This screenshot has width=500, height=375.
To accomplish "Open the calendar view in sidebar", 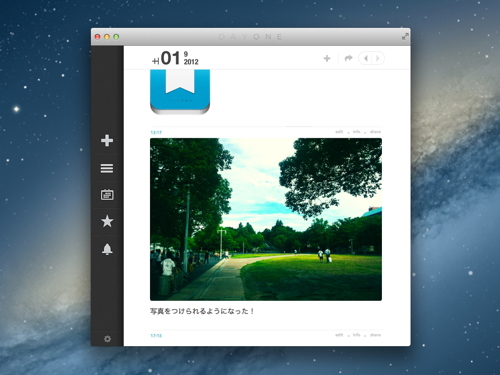I will coord(107,195).
